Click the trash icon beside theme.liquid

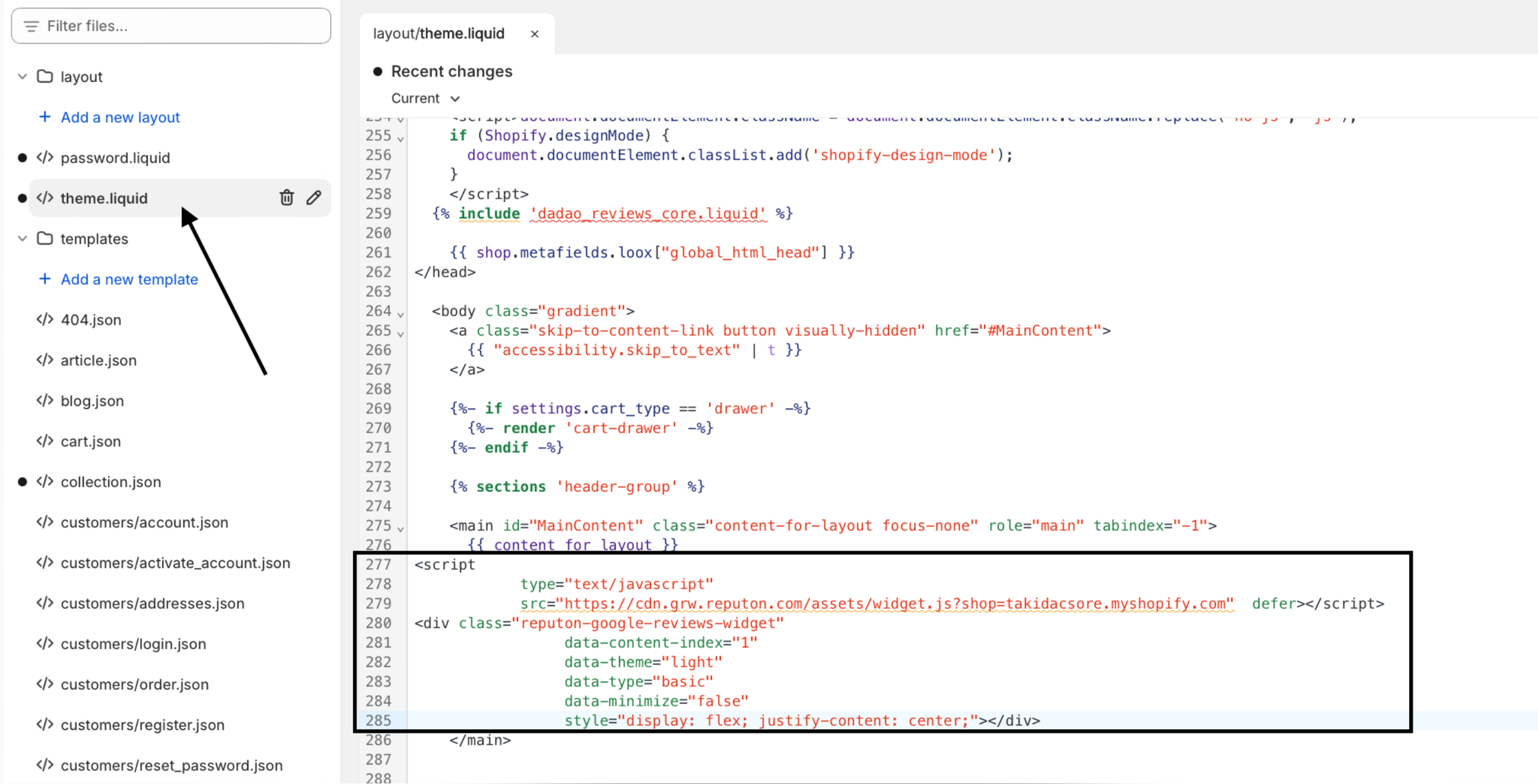[286, 198]
